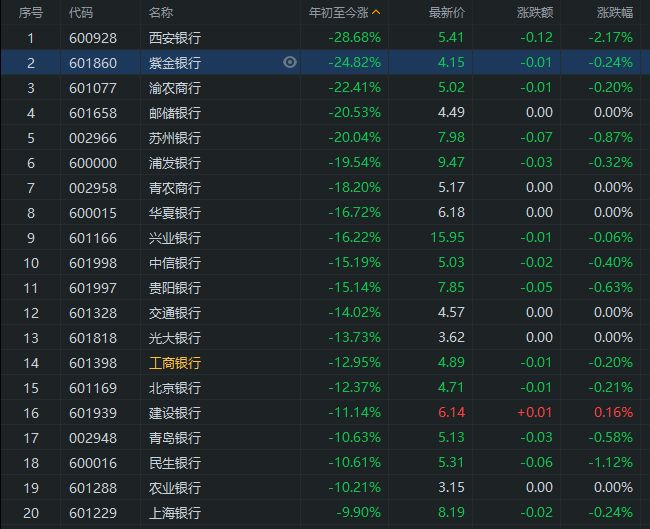Viewport: 650px width, 529px height.
Task: Click stock code 601998
Action: 93,263
